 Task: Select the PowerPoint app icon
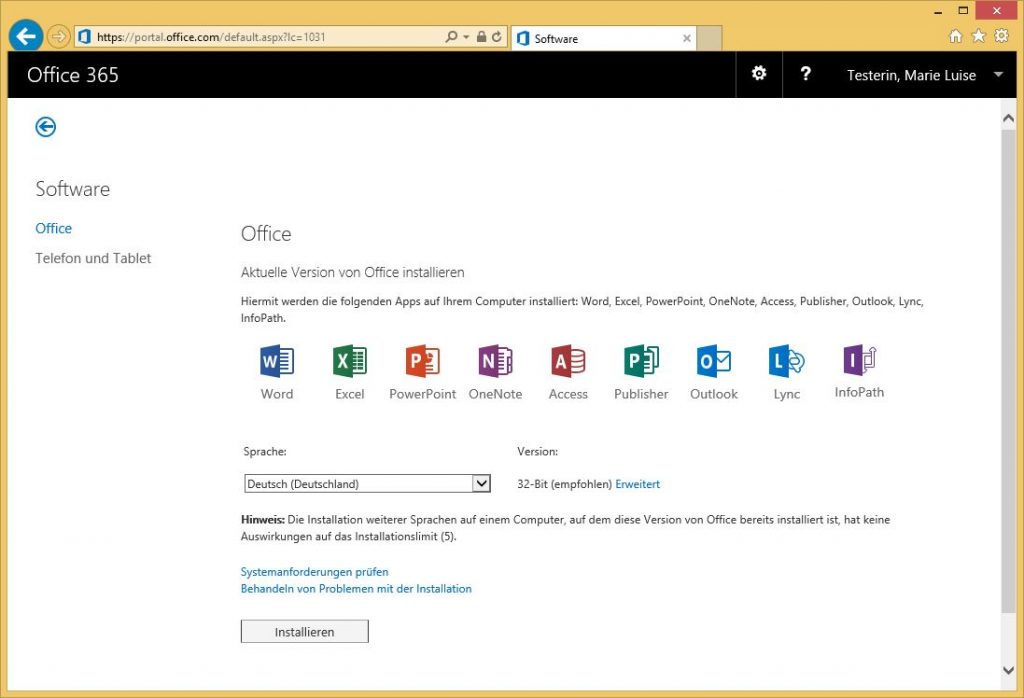423,361
